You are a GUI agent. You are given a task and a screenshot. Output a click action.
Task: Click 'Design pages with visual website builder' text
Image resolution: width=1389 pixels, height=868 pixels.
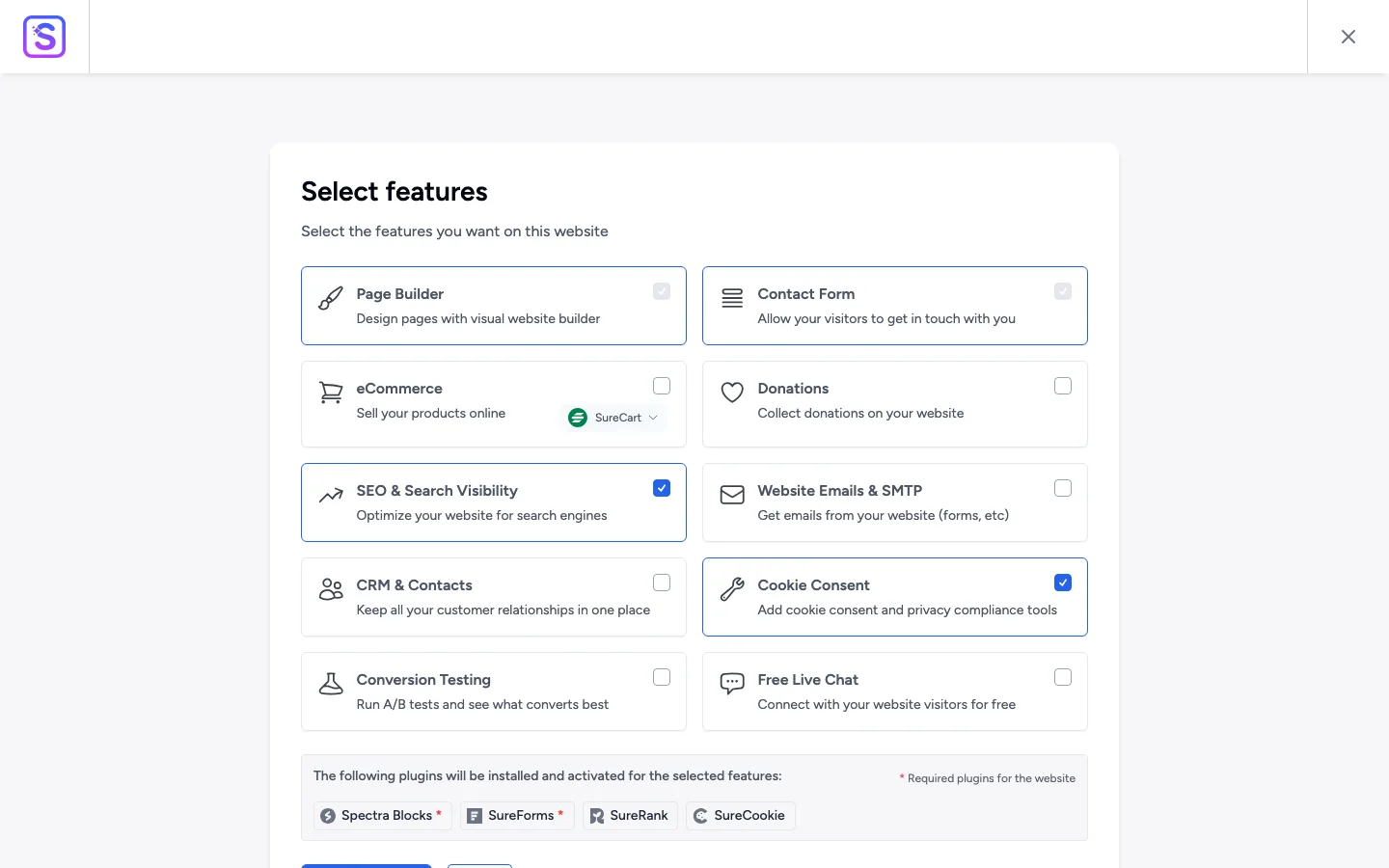click(x=478, y=319)
